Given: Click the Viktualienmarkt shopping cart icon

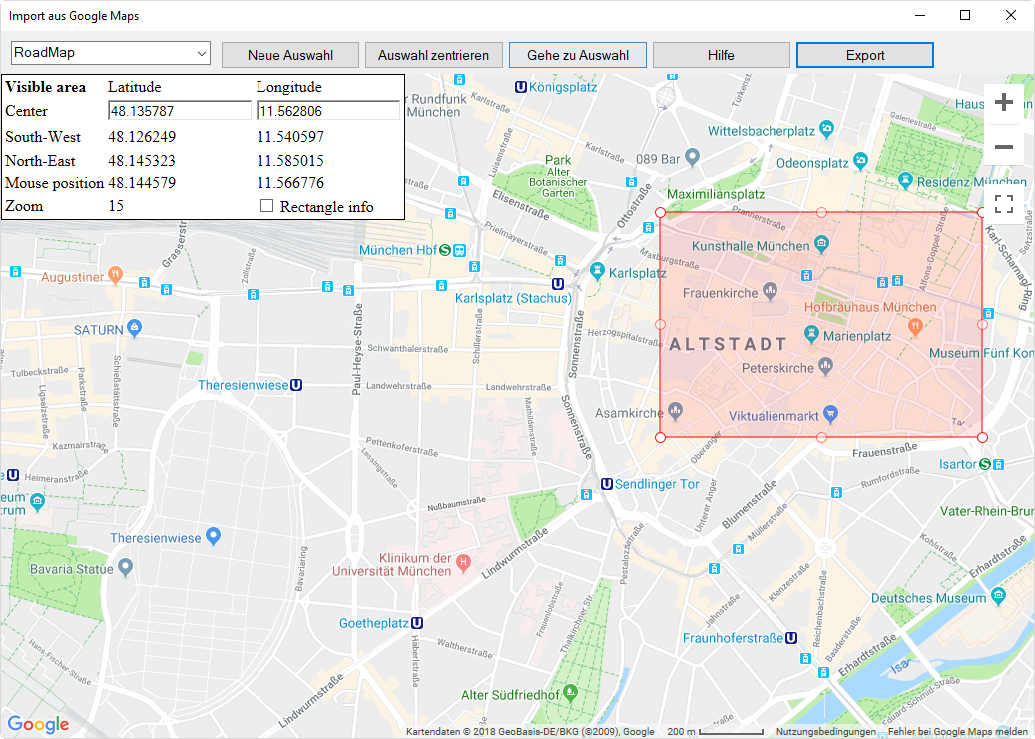Looking at the screenshot, I should click(x=831, y=414).
